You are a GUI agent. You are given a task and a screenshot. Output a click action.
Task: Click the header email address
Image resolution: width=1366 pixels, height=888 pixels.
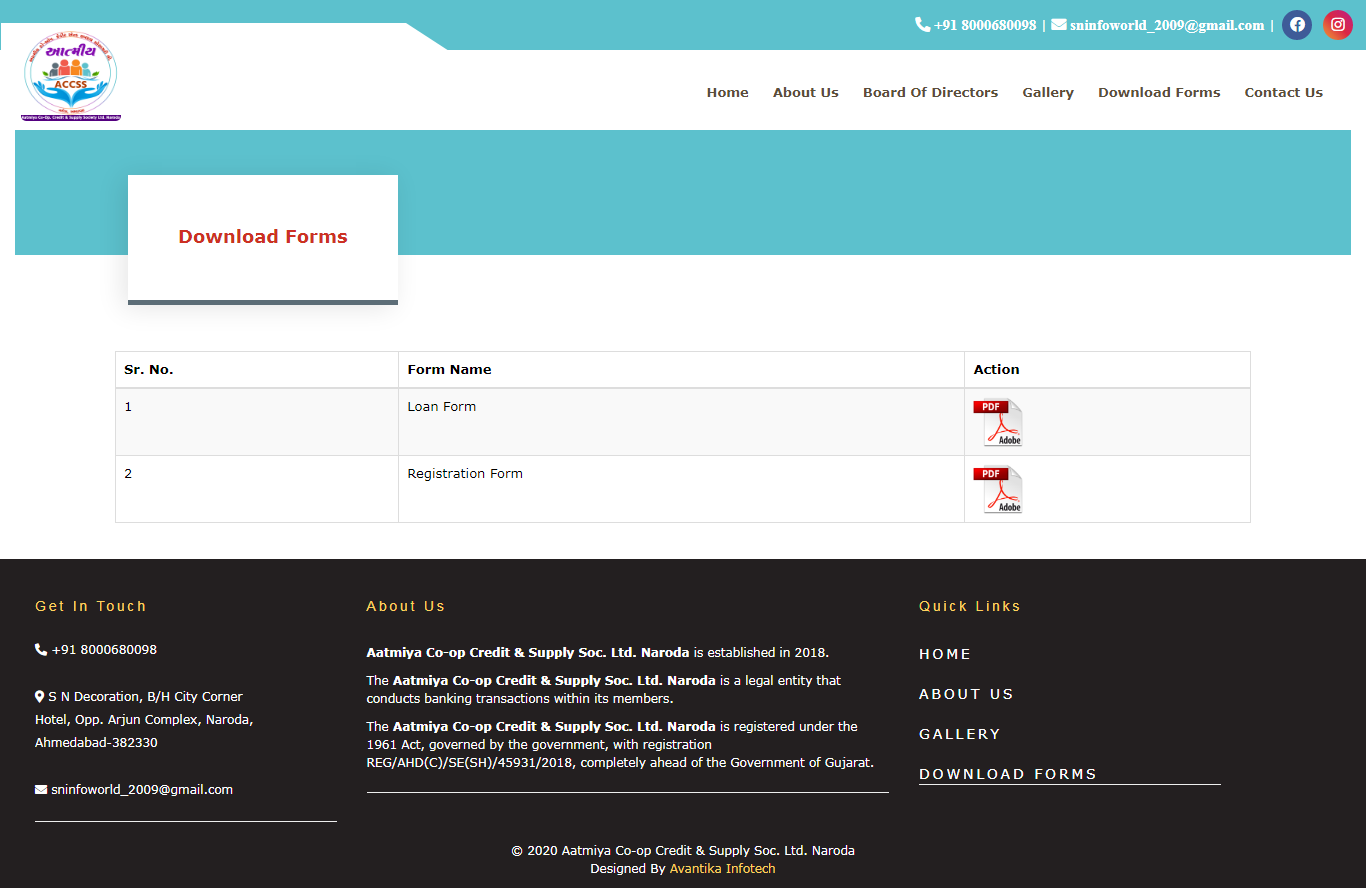[1167, 25]
